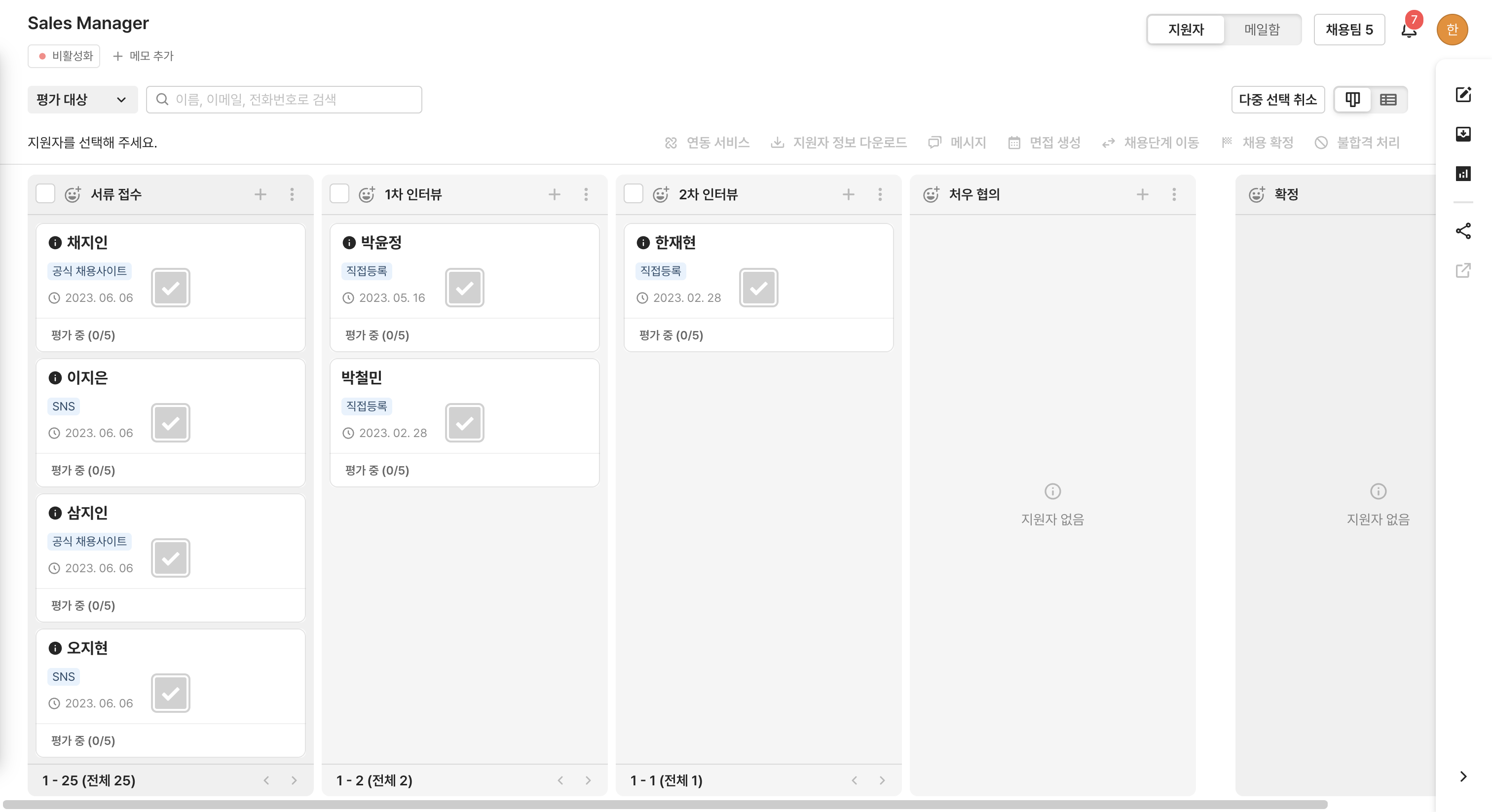Go to next page in 1차 인터뷰 column

pos(589,780)
